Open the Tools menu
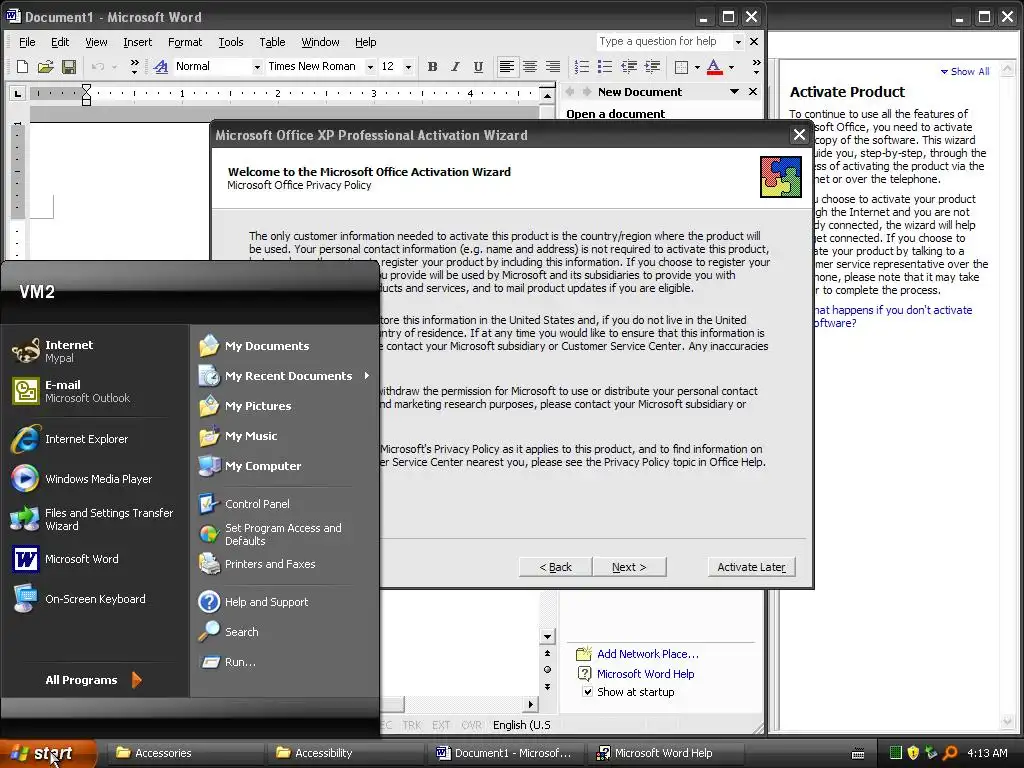 (x=231, y=42)
